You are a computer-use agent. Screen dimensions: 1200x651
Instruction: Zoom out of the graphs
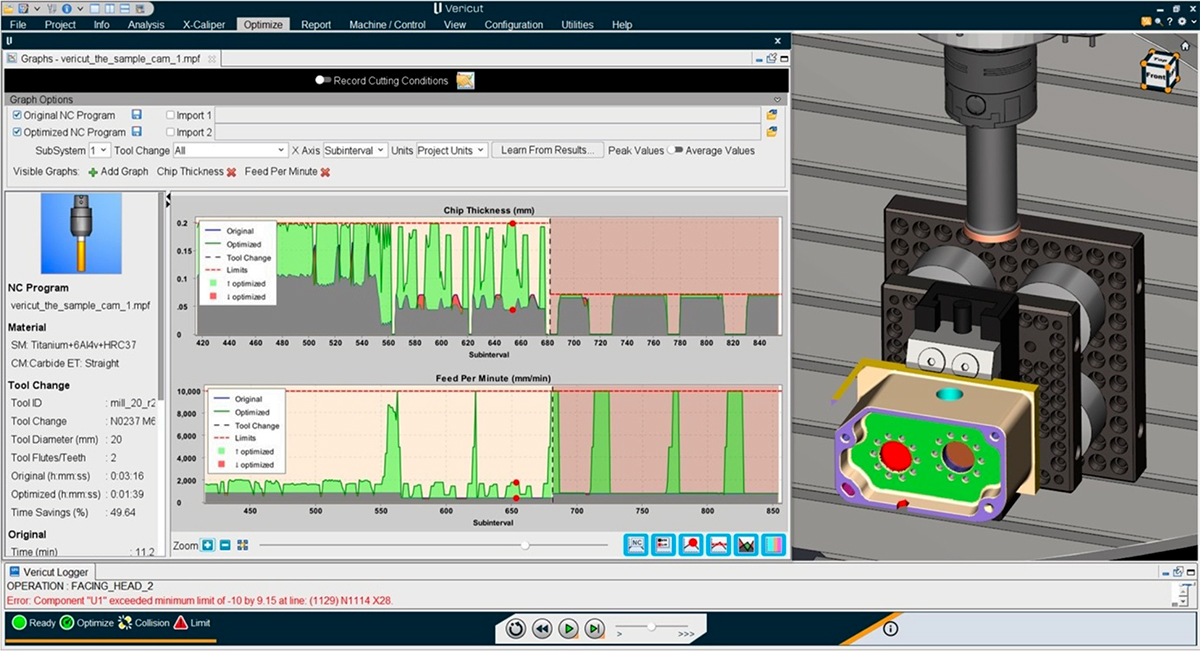click(x=225, y=545)
